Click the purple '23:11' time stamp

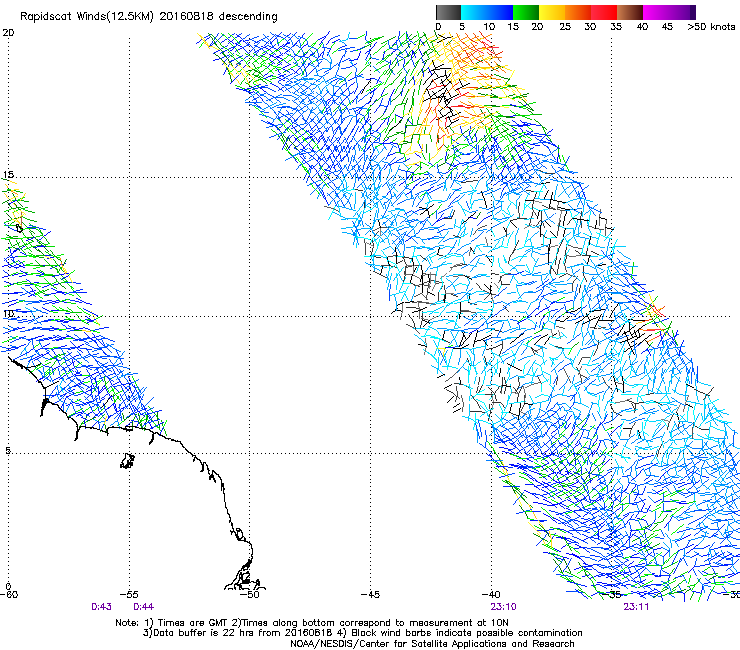[x=636, y=607]
